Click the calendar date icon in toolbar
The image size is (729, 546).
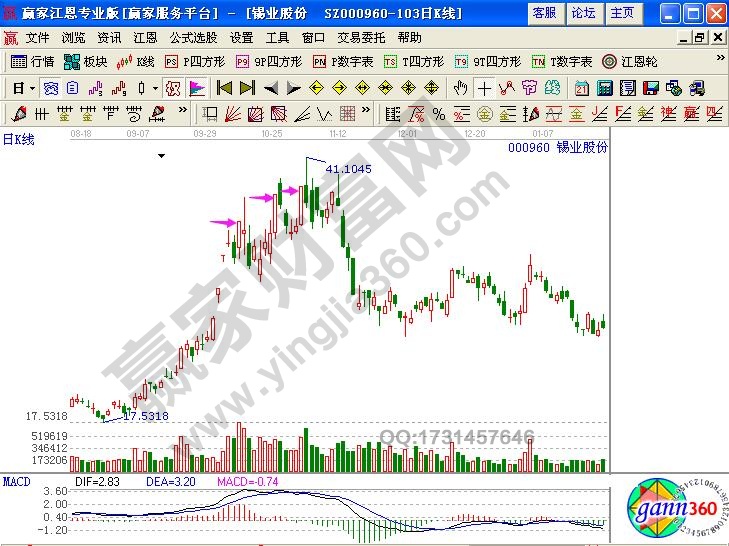click(581, 87)
